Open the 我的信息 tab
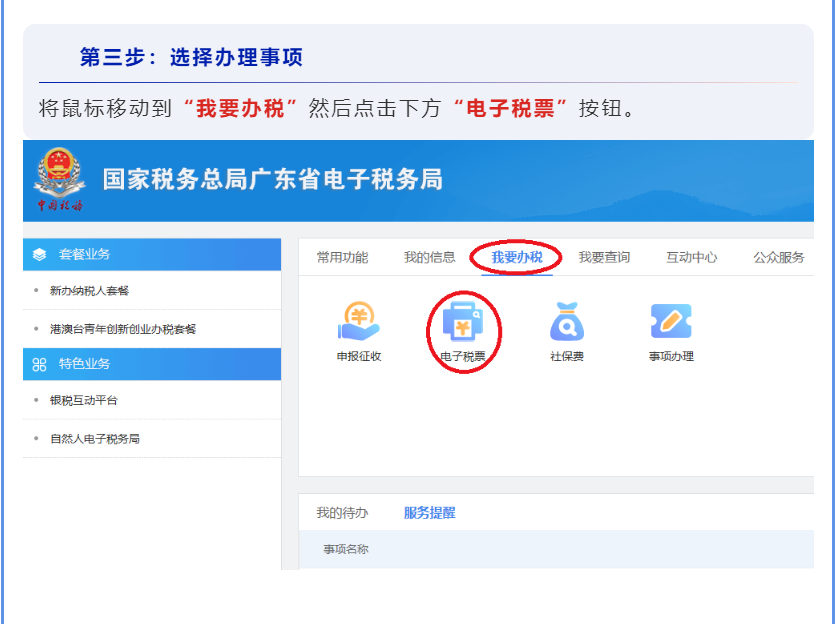The width and height of the screenshot is (836, 624). pyautogui.click(x=429, y=258)
